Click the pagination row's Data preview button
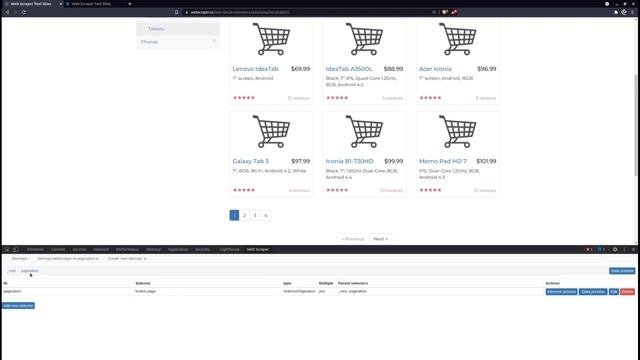The image size is (640, 360). click(593, 292)
